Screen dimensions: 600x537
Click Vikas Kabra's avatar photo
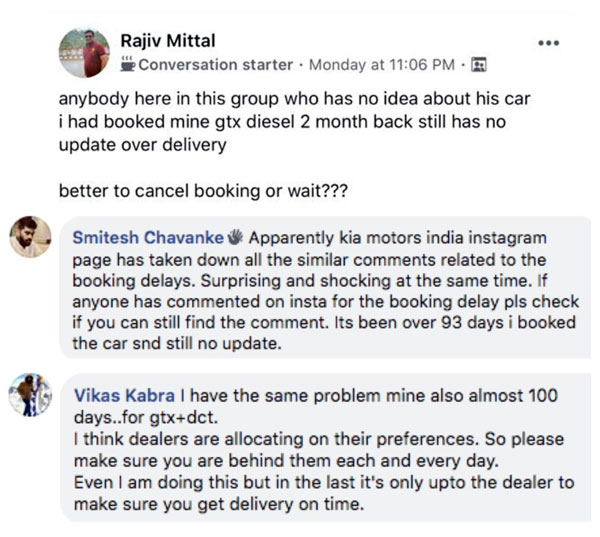pos(30,395)
